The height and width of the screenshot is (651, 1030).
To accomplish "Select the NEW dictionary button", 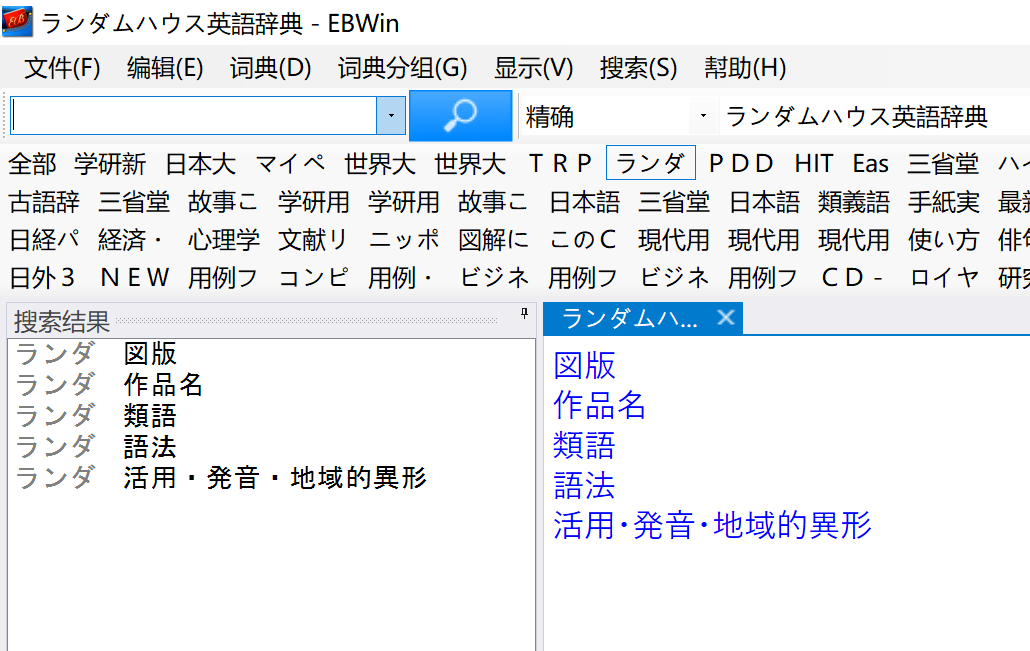I will pyautogui.click(x=135, y=277).
